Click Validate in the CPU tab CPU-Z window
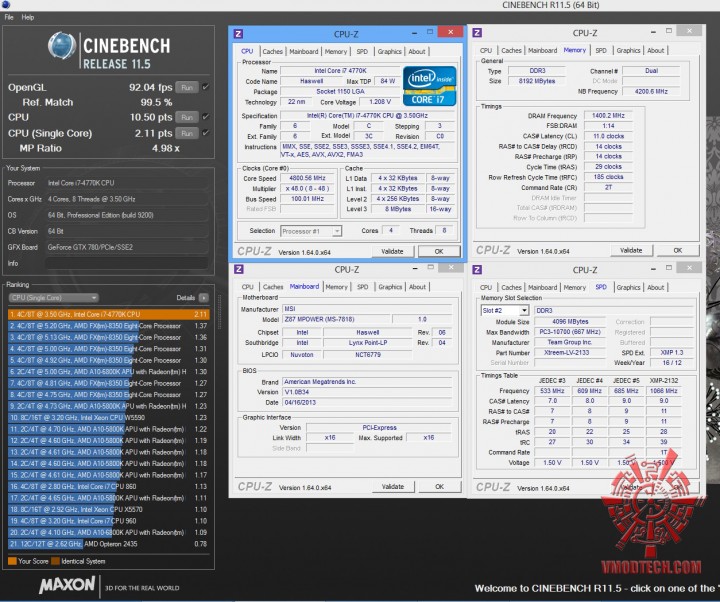Viewport: 720px width, 602px height. [392, 251]
